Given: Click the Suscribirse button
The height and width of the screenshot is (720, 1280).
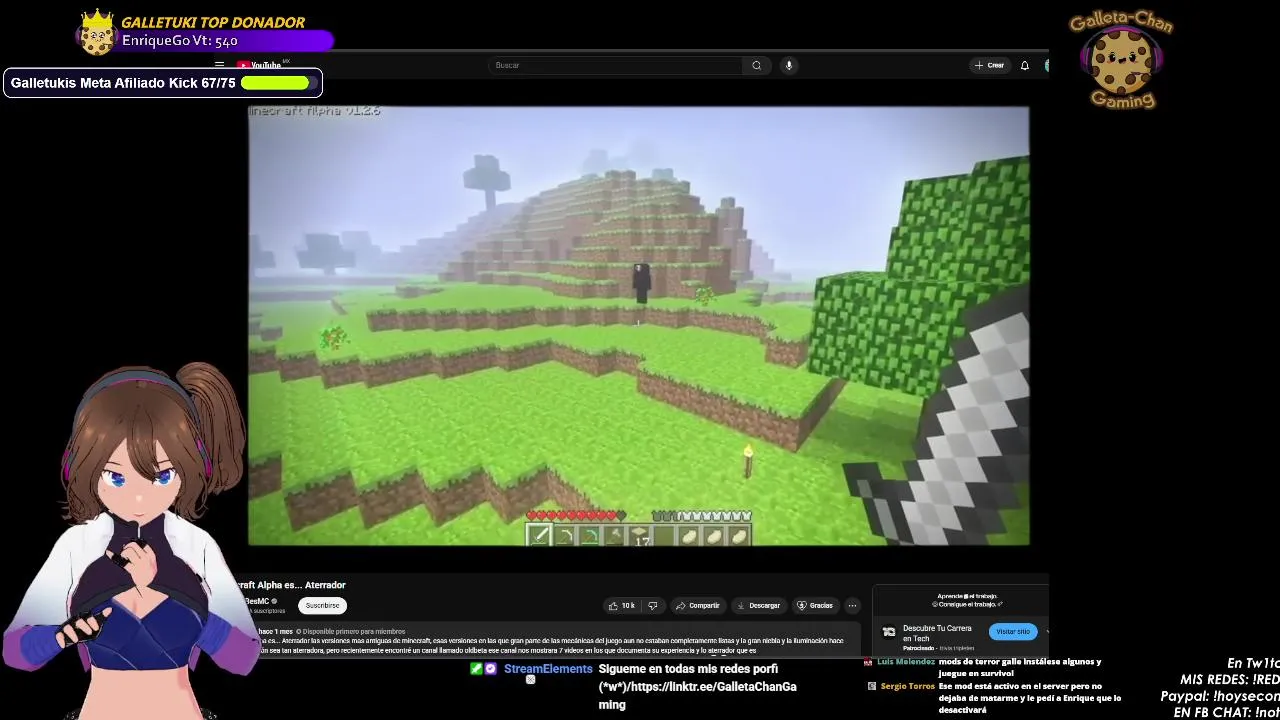Looking at the screenshot, I should click(322, 605).
